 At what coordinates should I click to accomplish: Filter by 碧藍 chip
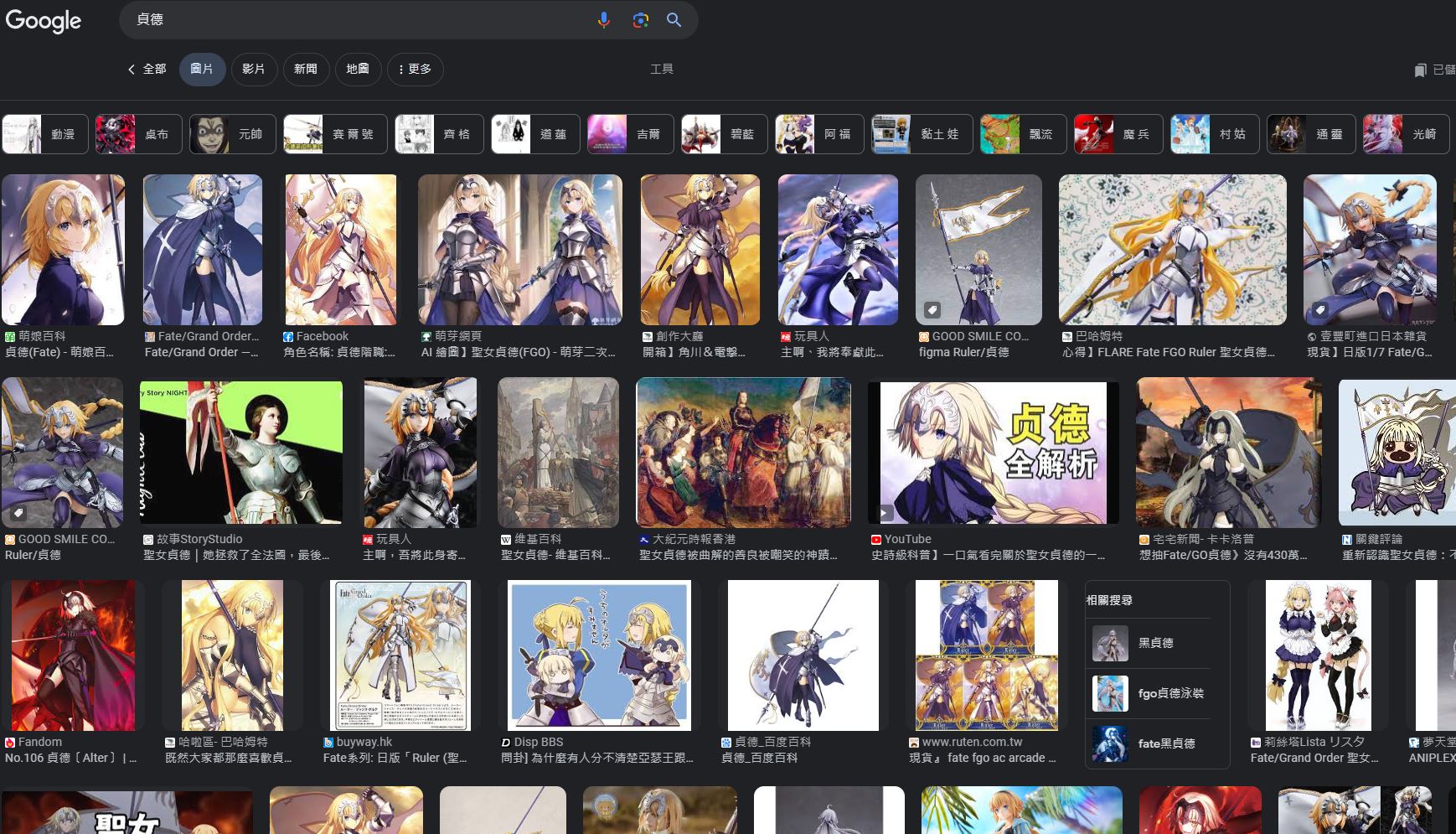(x=725, y=134)
